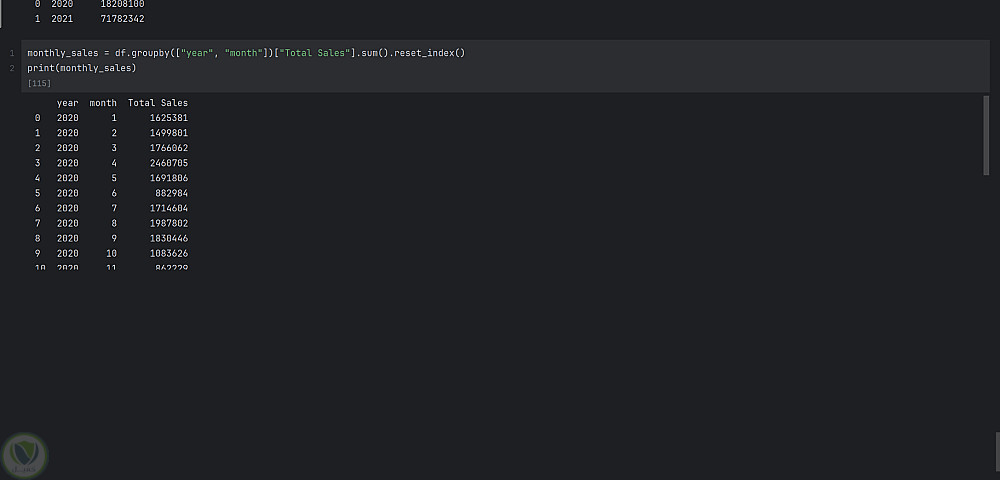Click the execution count [115] label

click(x=40, y=83)
